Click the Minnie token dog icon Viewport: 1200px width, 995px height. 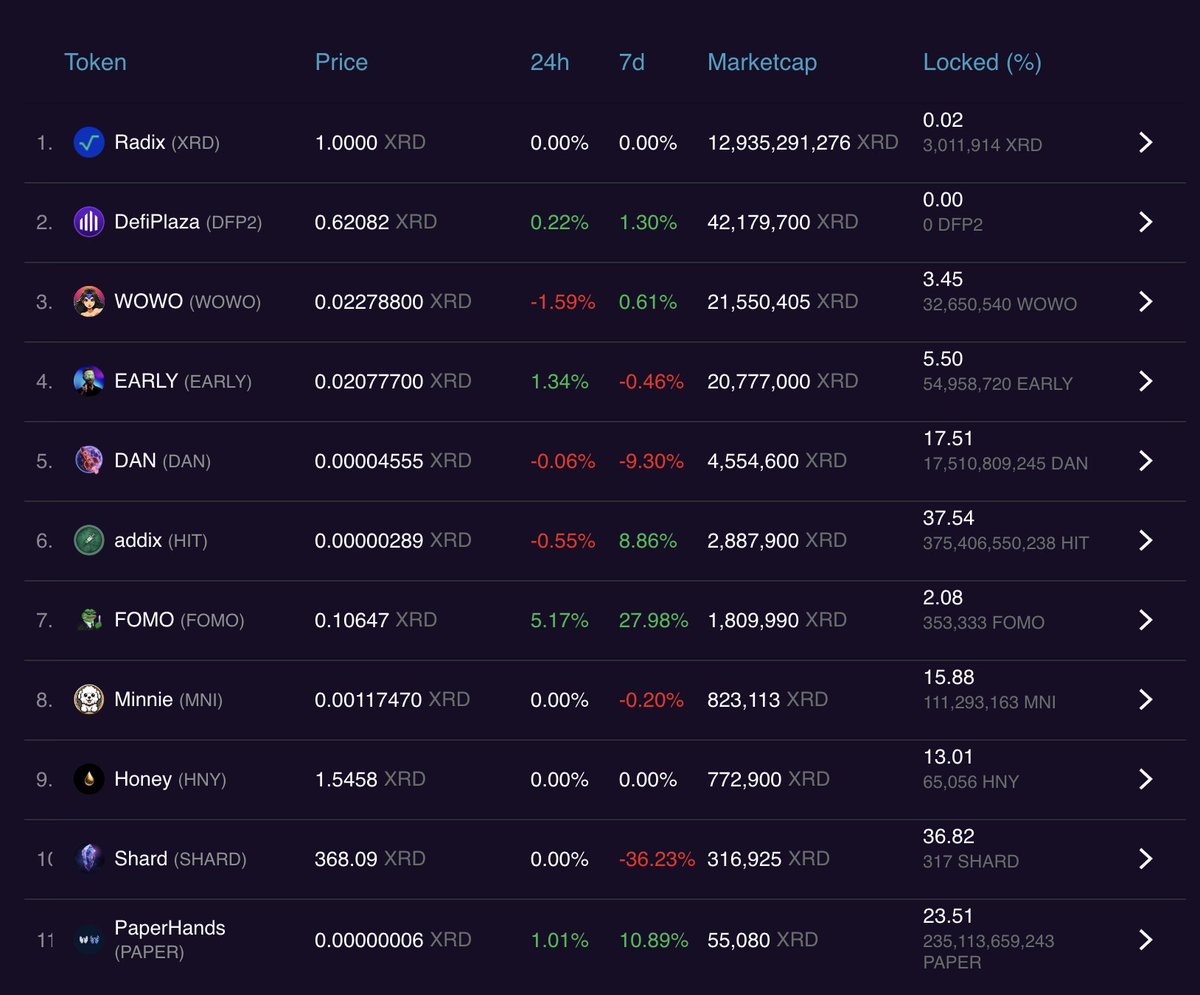tap(89, 699)
